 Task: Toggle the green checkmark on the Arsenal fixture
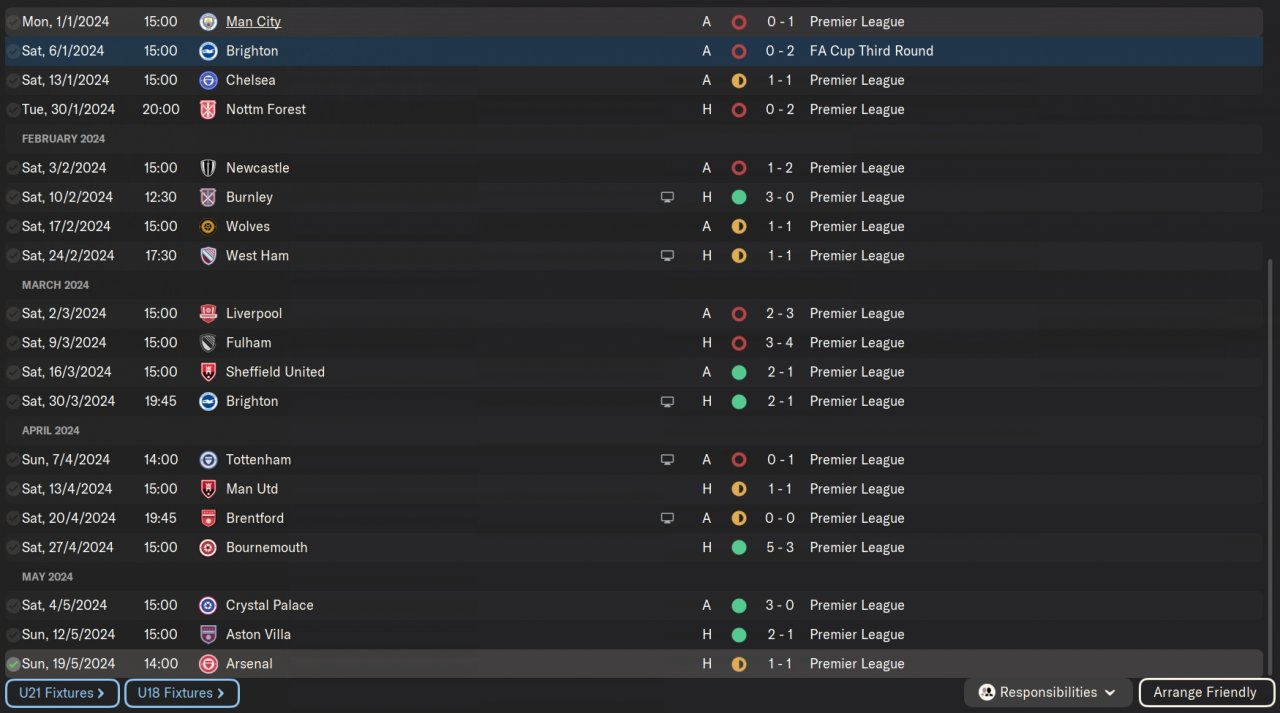[13, 664]
